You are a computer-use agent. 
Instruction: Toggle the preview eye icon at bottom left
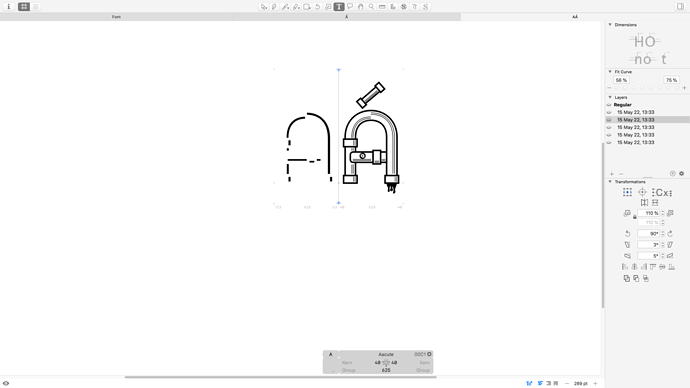(6, 383)
